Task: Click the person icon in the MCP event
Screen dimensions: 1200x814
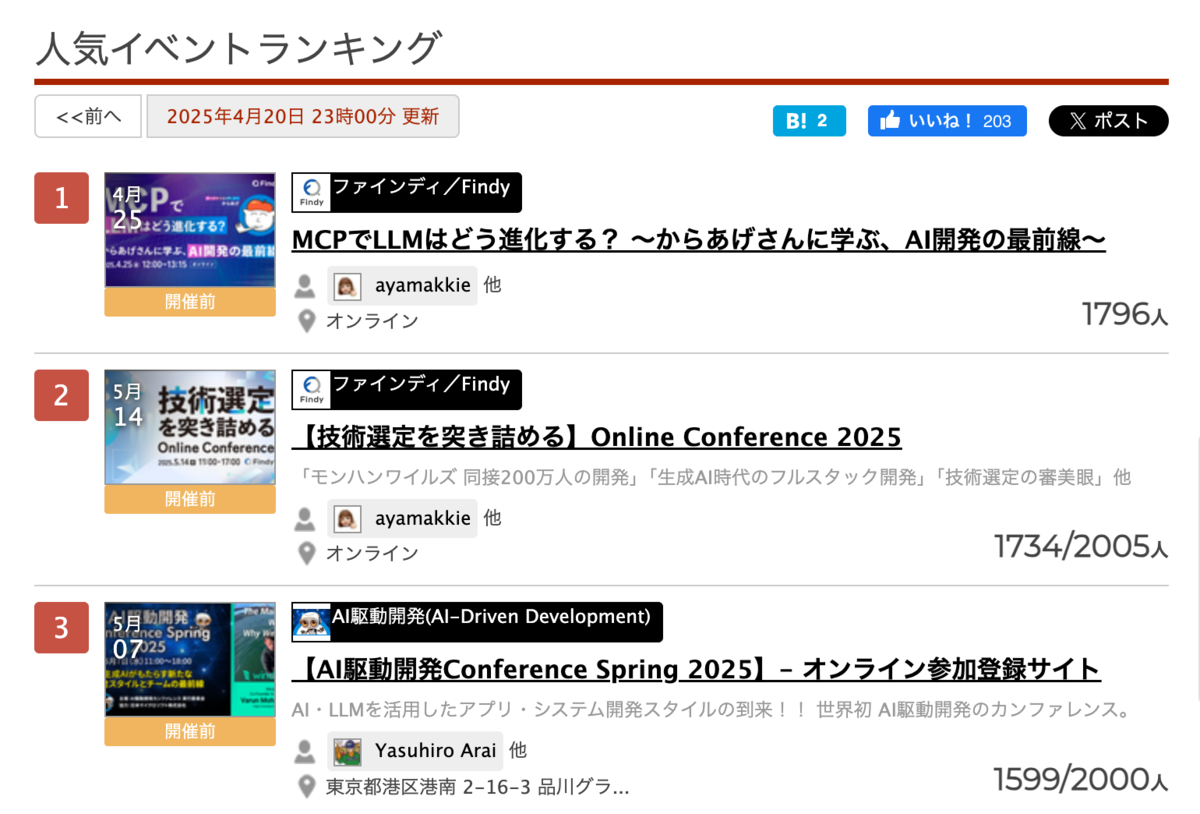Action: [x=305, y=287]
